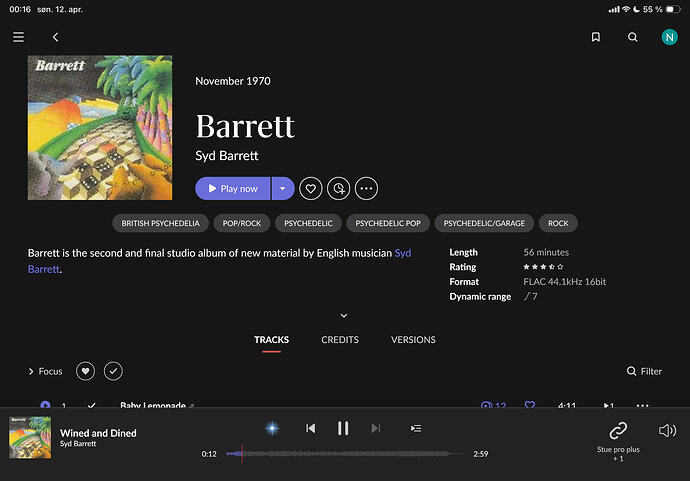Click the 56 minutes length value
The height and width of the screenshot is (481, 690).
[x=546, y=252]
